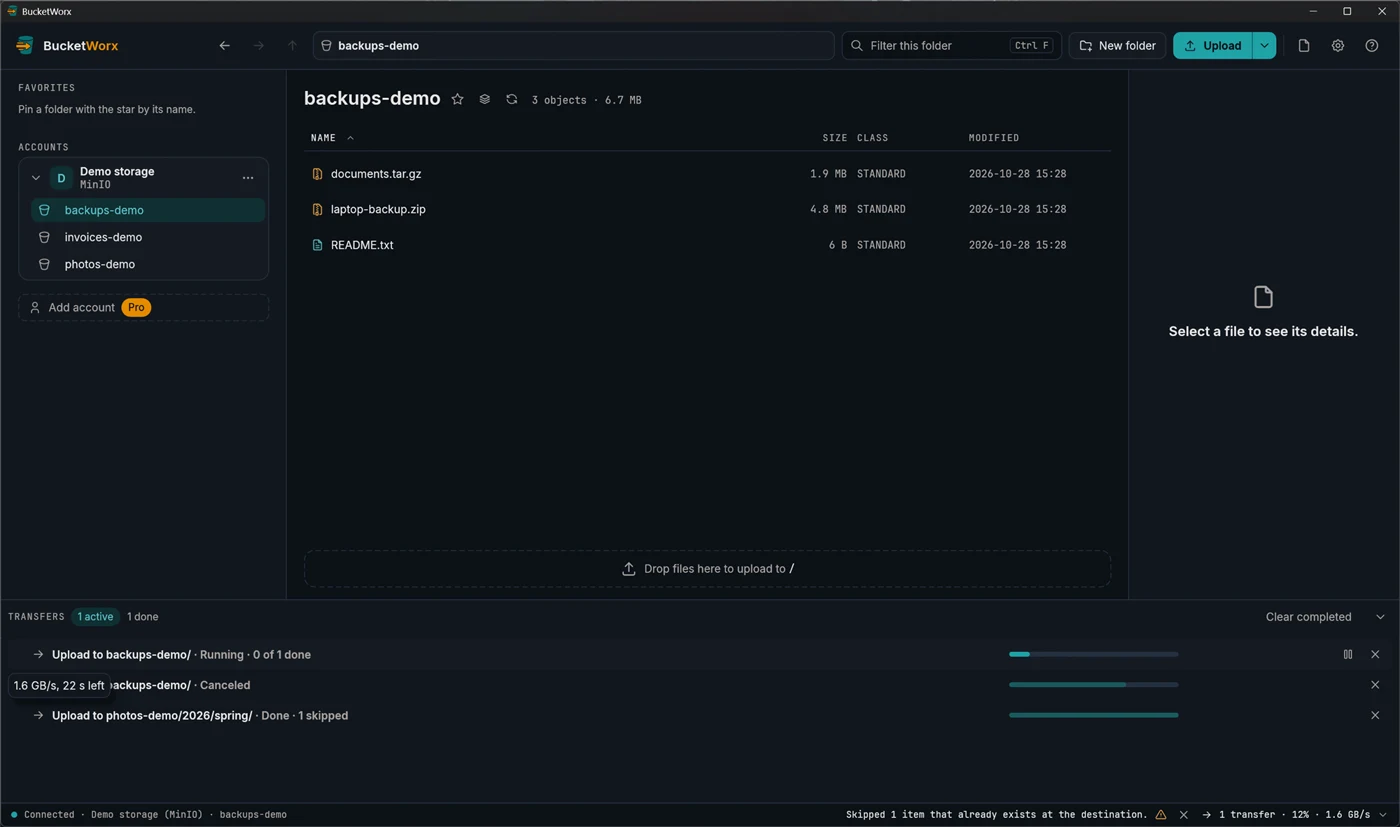
Task: Open the help question mark icon
Action: (x=1372, y=46)
